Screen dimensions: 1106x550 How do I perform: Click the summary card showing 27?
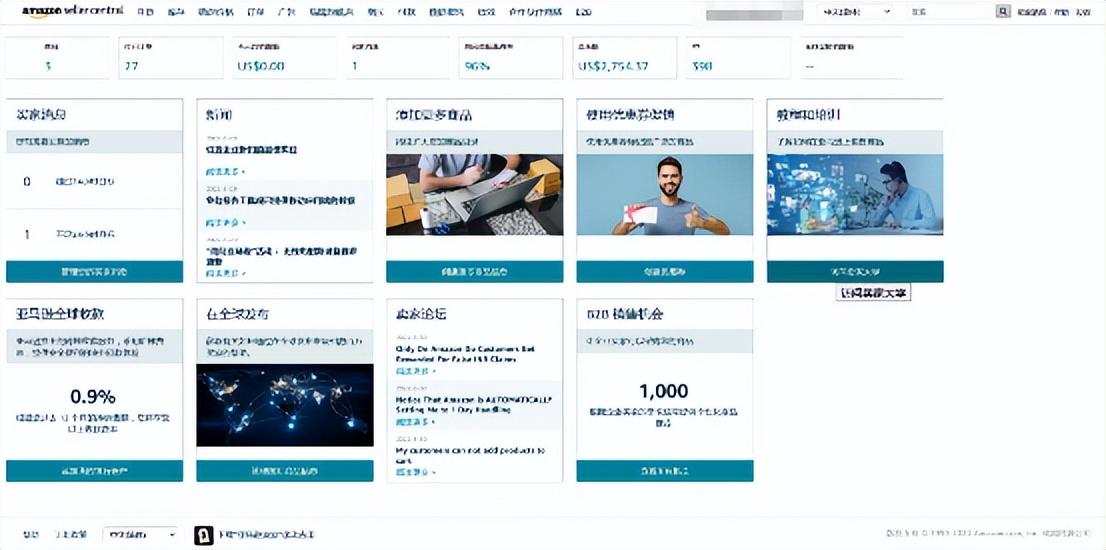coord(171,58)
